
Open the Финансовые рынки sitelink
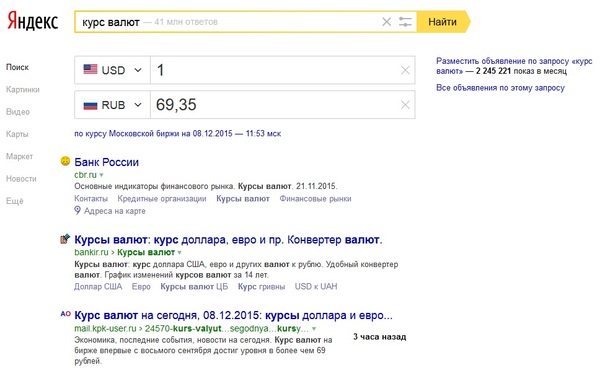315,199
